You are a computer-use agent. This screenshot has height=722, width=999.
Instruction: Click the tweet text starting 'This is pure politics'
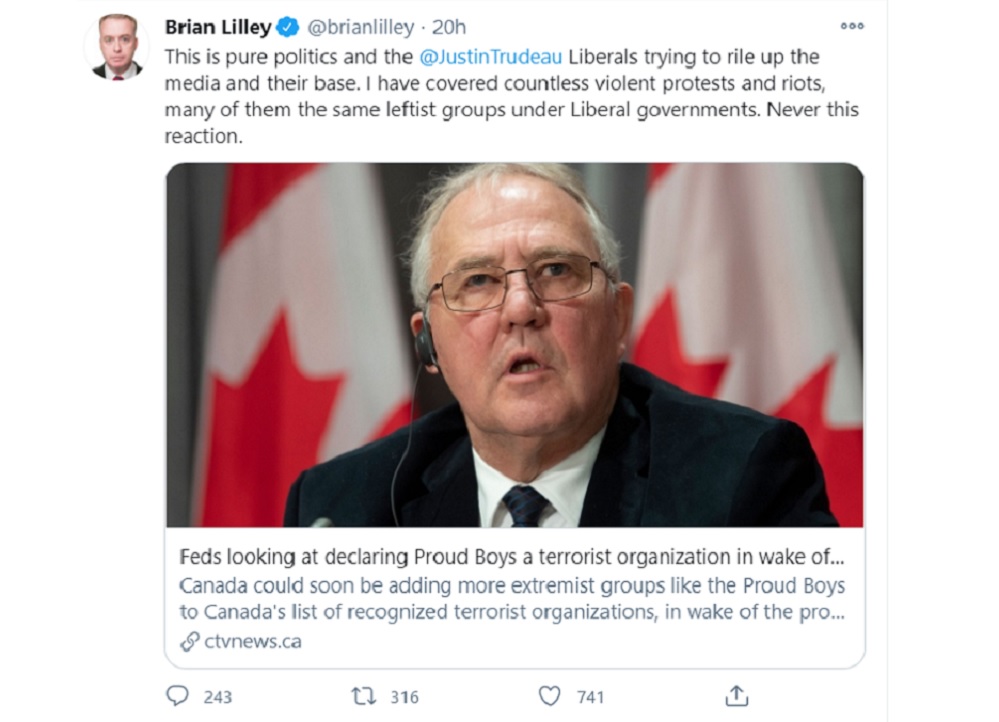click(512, 96)
